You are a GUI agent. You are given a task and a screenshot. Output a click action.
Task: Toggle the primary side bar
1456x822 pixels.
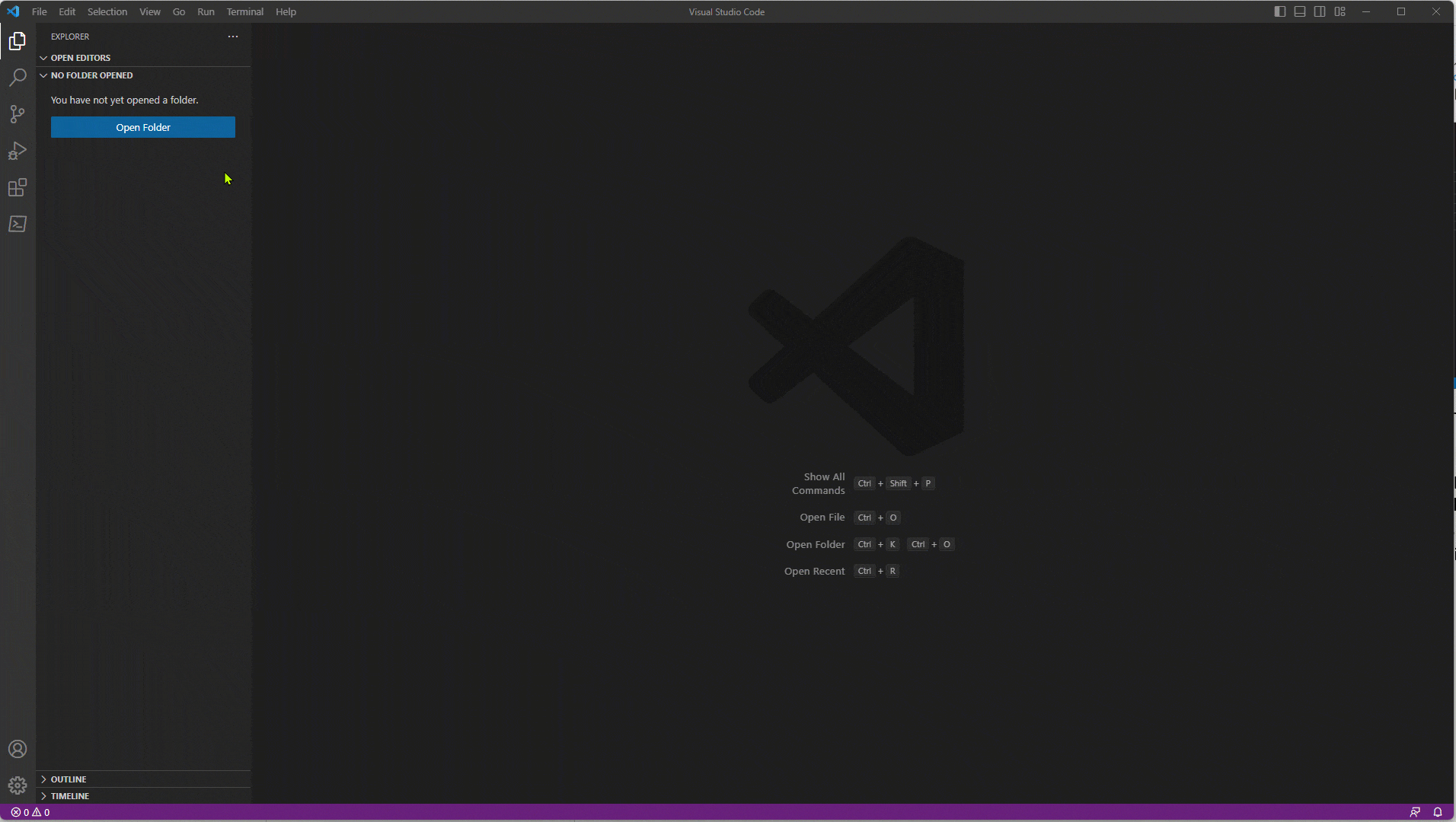[1279, 11]
